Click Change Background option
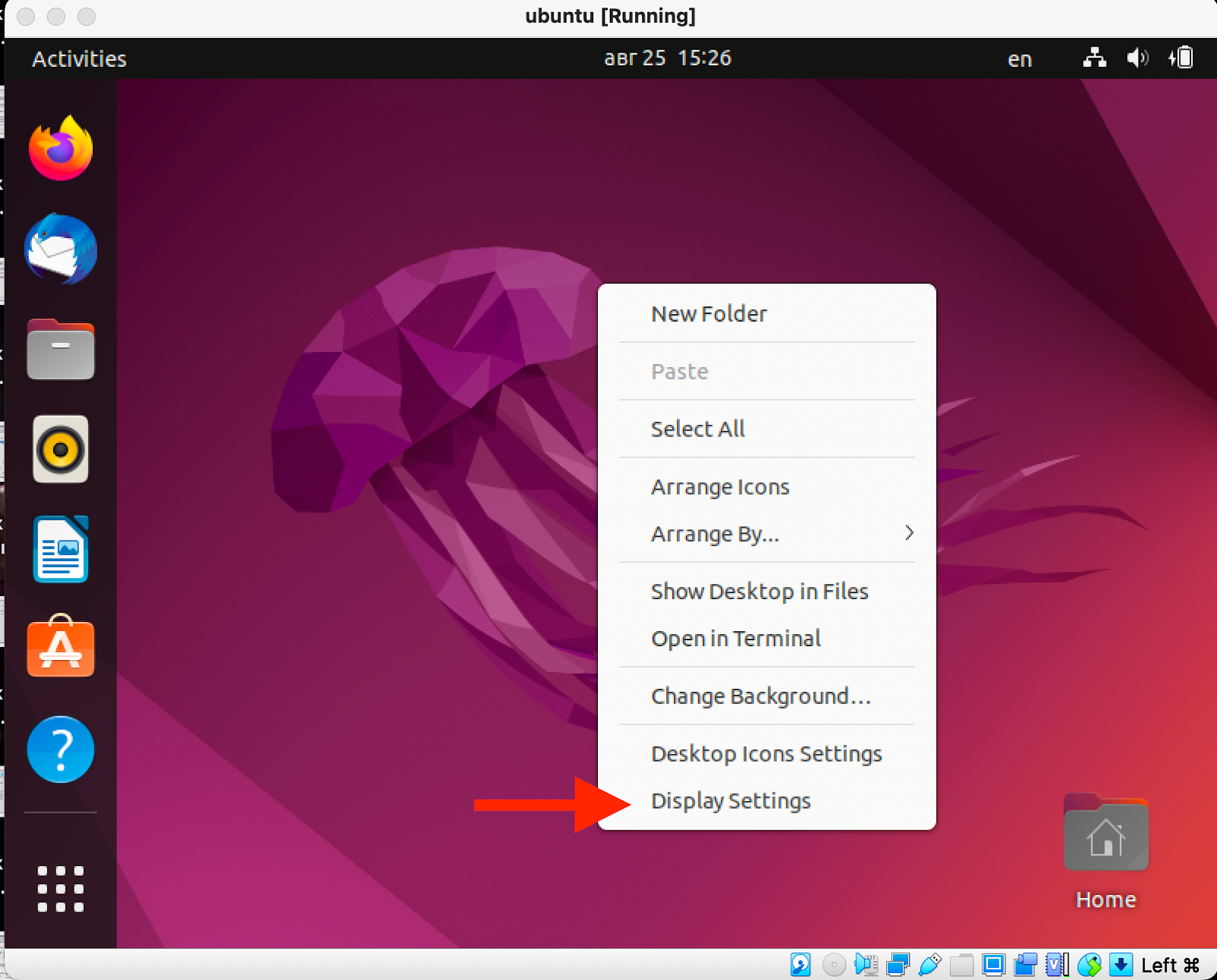Viewport: 1217px width, 980px height. tap(761, 696)
